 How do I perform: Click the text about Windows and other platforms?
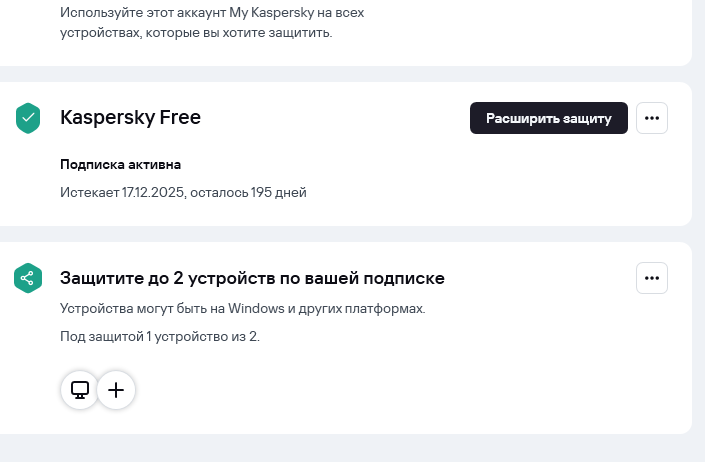(242, 308)
